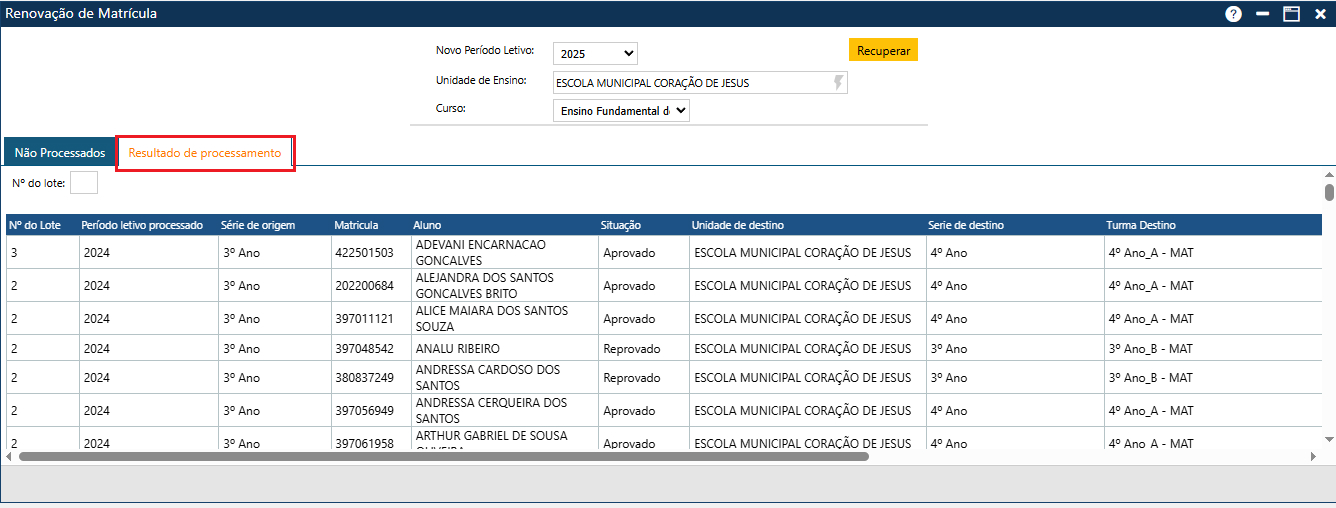The width and height of the screenshot is (1336, 508).
Task: Click the Nº do lote input field
Action: pyautogui.click(x=84, y=183)
